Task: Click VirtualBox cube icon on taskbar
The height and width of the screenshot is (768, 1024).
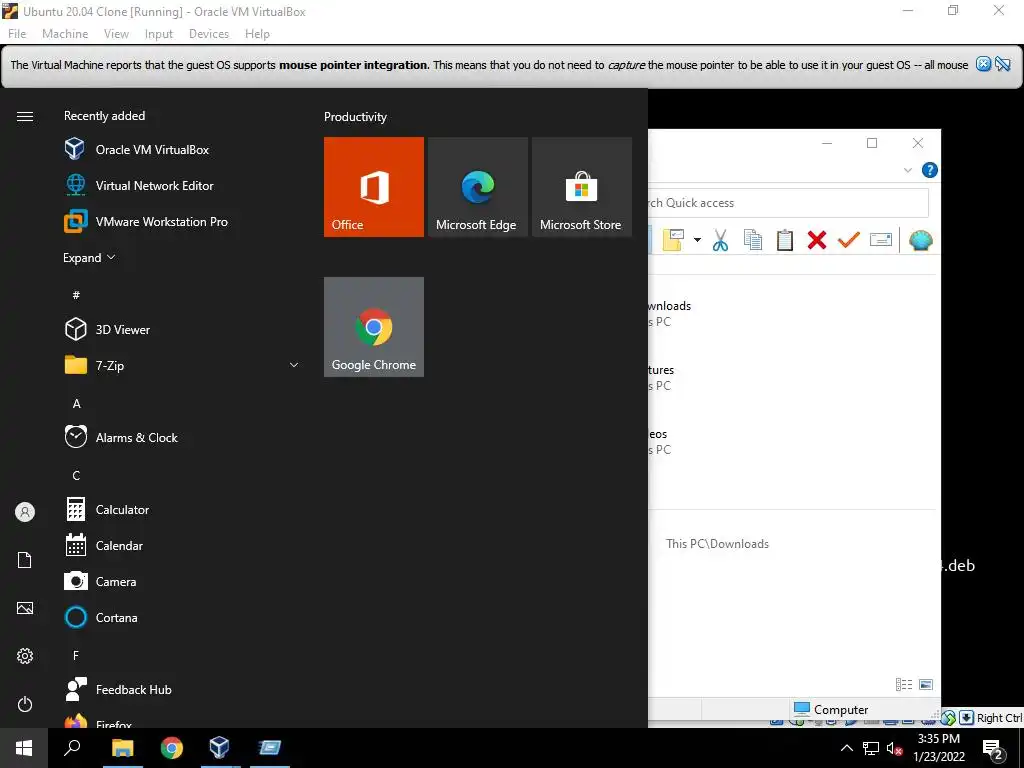Action: coord(219,748)
